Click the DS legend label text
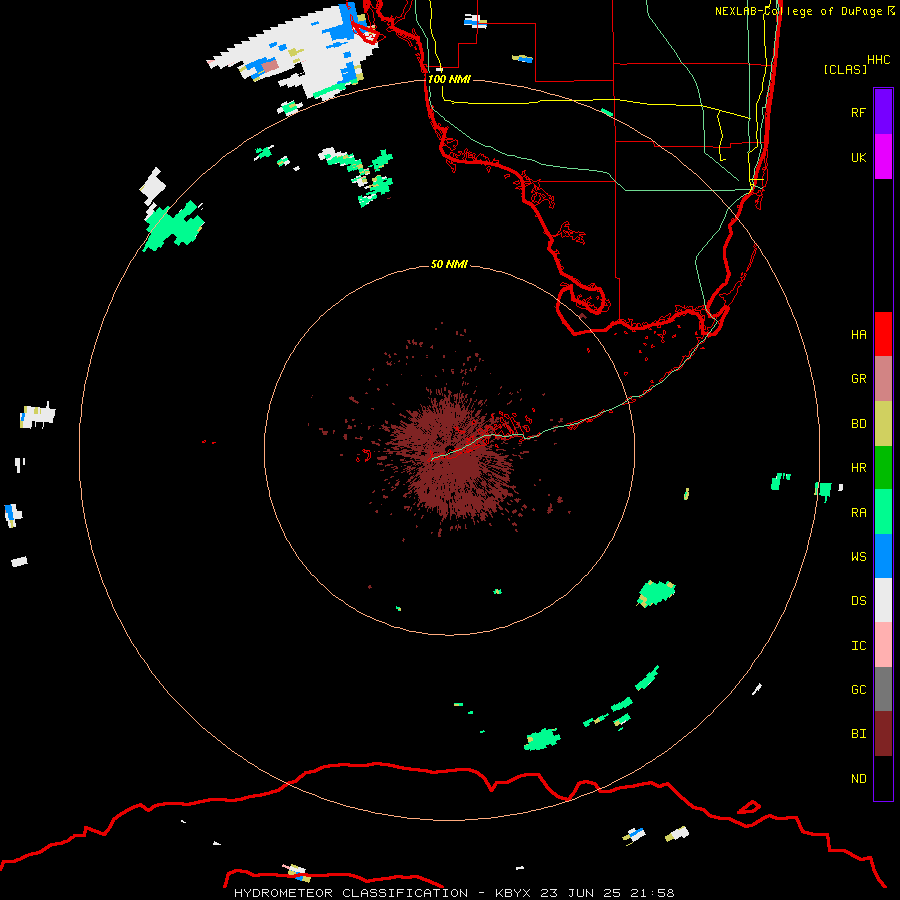Image resolution: width=900 pixels, height=900 pixels. point(858,601)
